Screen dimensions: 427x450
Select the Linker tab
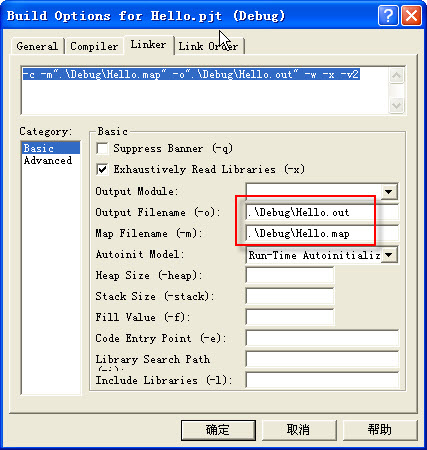148,45
